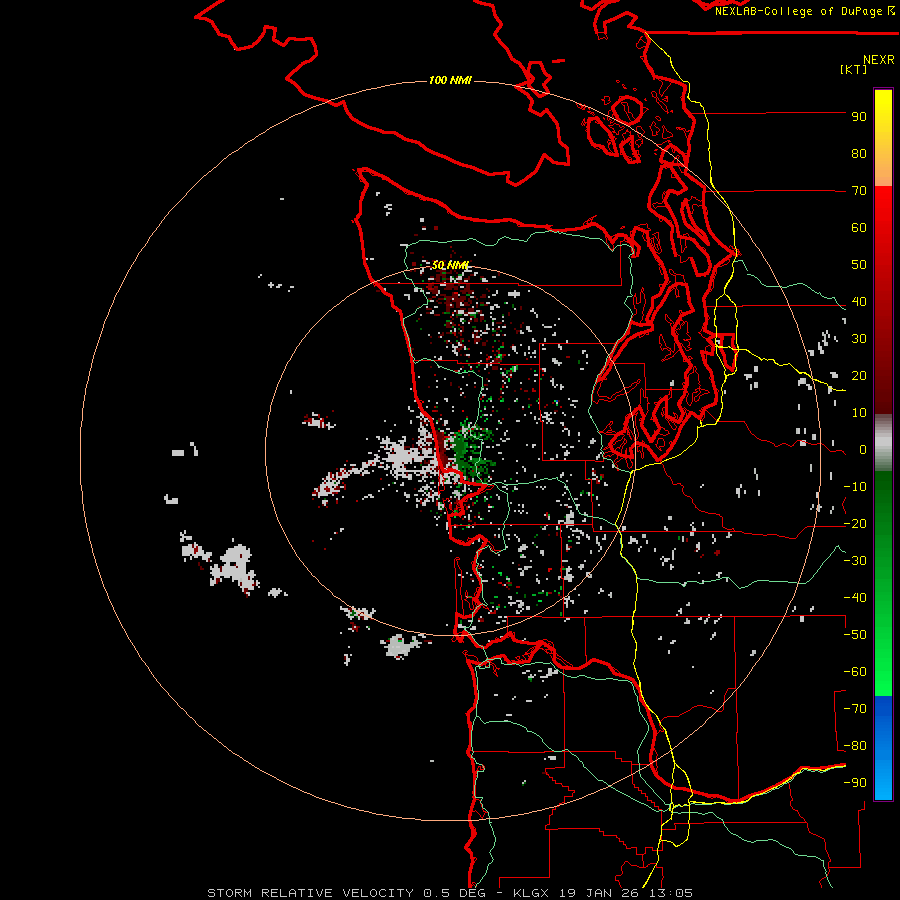Click the 0.5 DEG elevation text
The width and height of the screenshot is (900, 900).
coord(455,893)
